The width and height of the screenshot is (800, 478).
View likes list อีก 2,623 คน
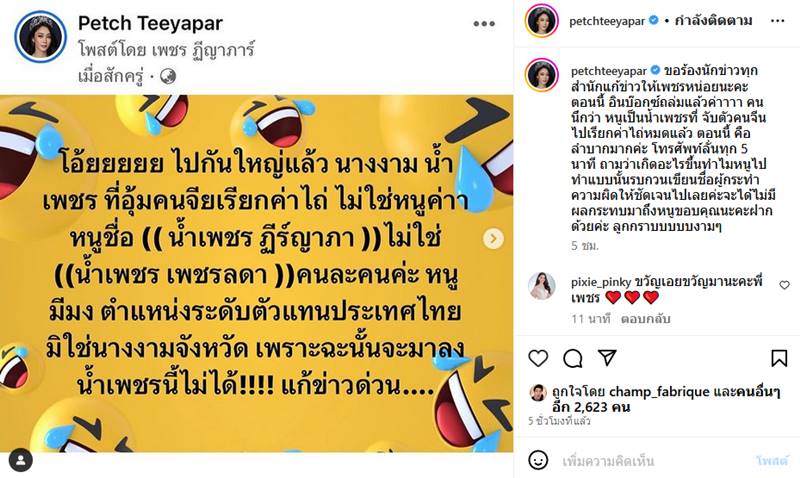[x=591, y=407]
